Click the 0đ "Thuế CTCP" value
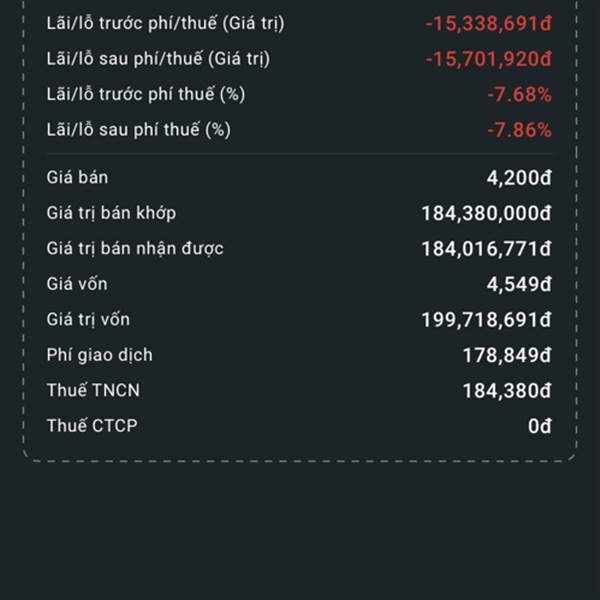Screen dimensions: 600x600 tap(540, 426)
